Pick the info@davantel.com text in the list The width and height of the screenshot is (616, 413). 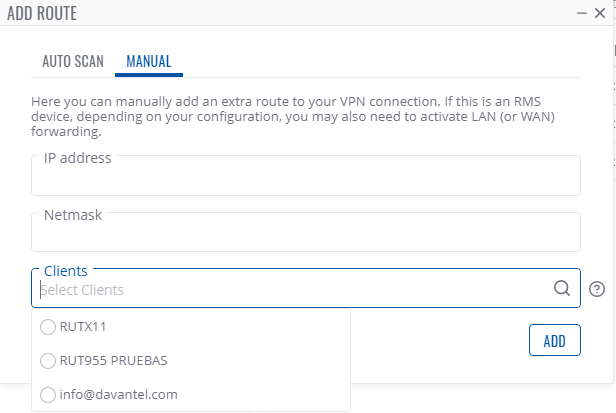(119, 395)
